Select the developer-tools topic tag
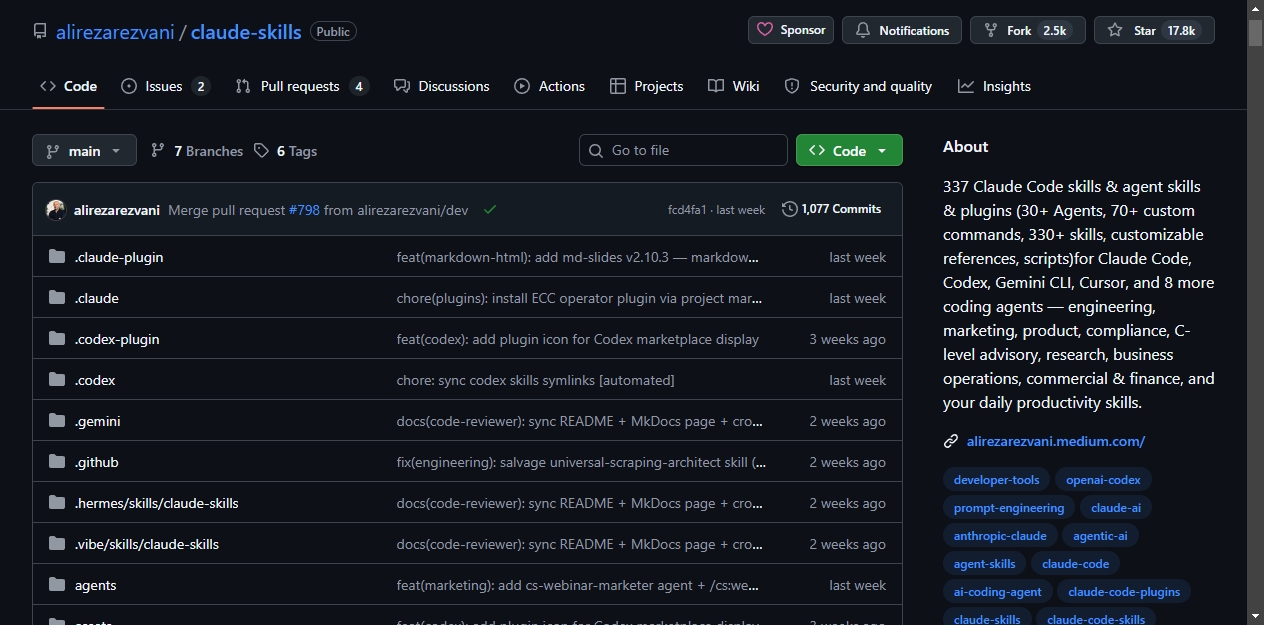The height and width of the screenshot is (625, 1264). [997, 480]
